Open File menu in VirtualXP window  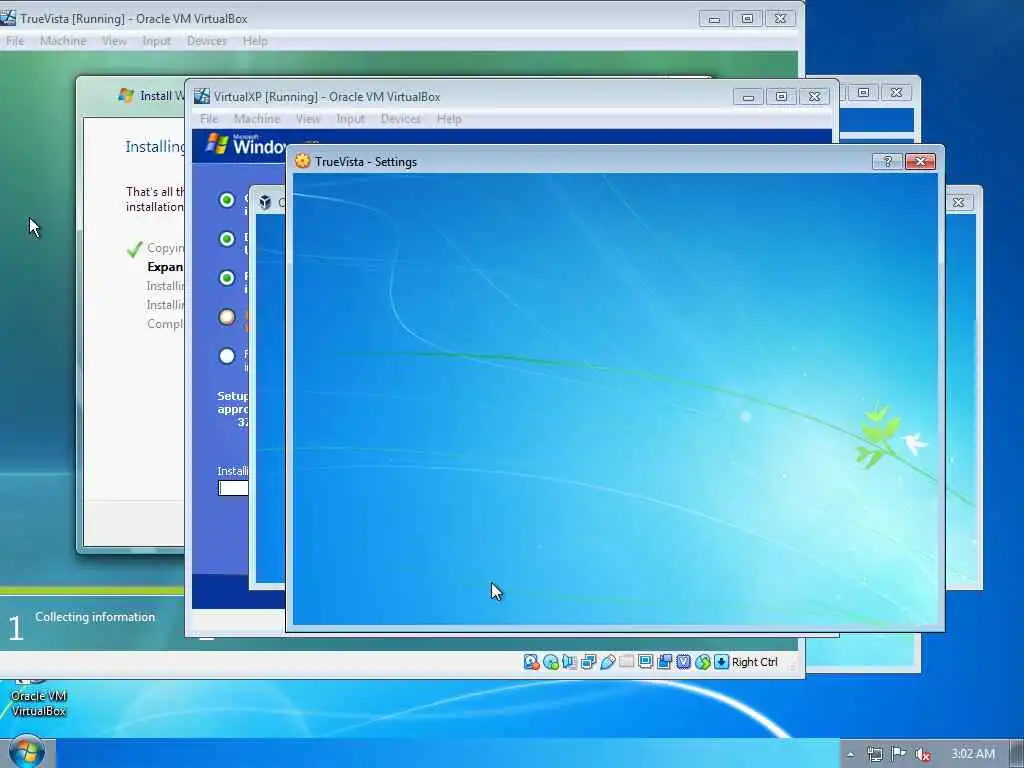[209, 118]
